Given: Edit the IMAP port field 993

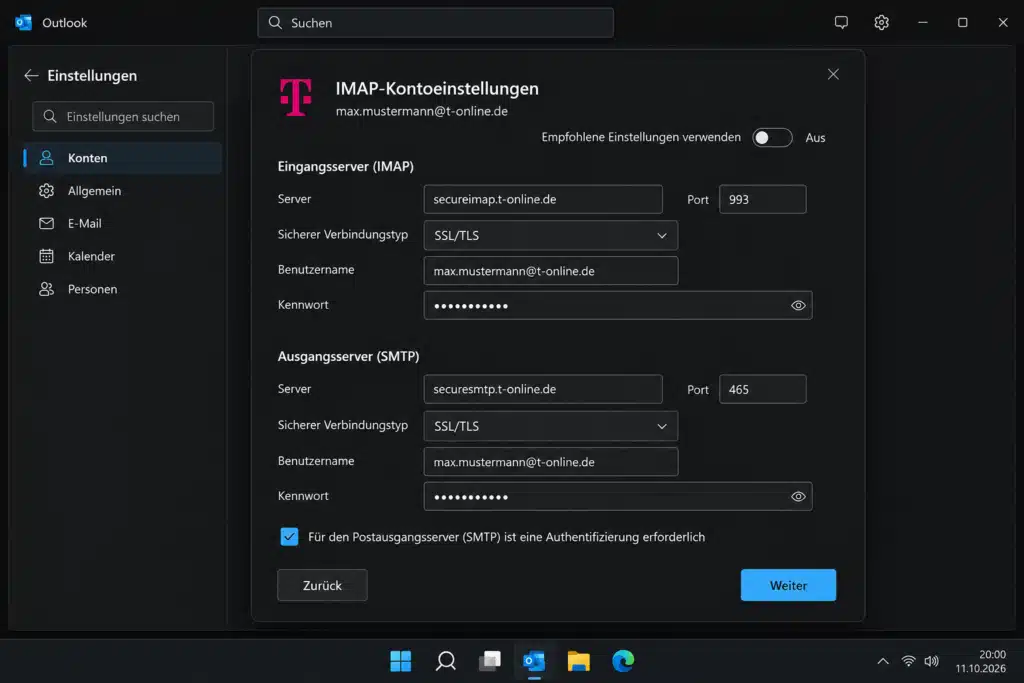Looking at the screenshot, I should click(762, 199).
